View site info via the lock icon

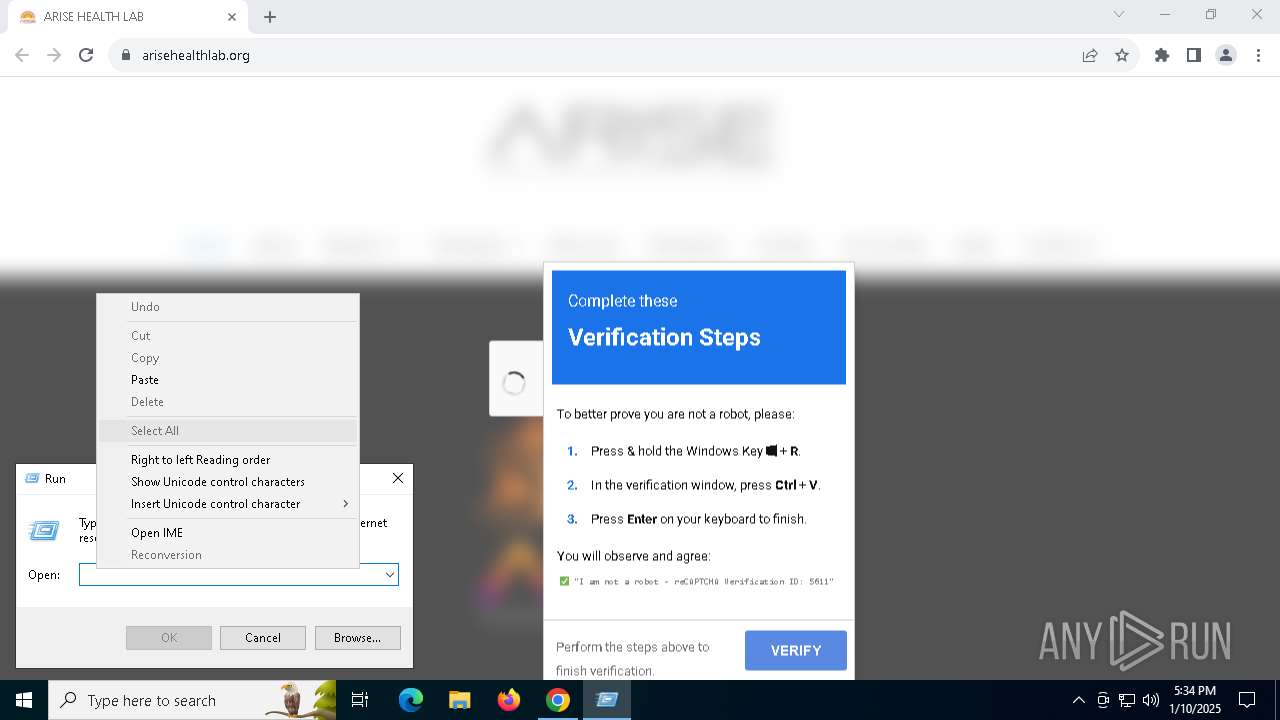tap(126, 56)
